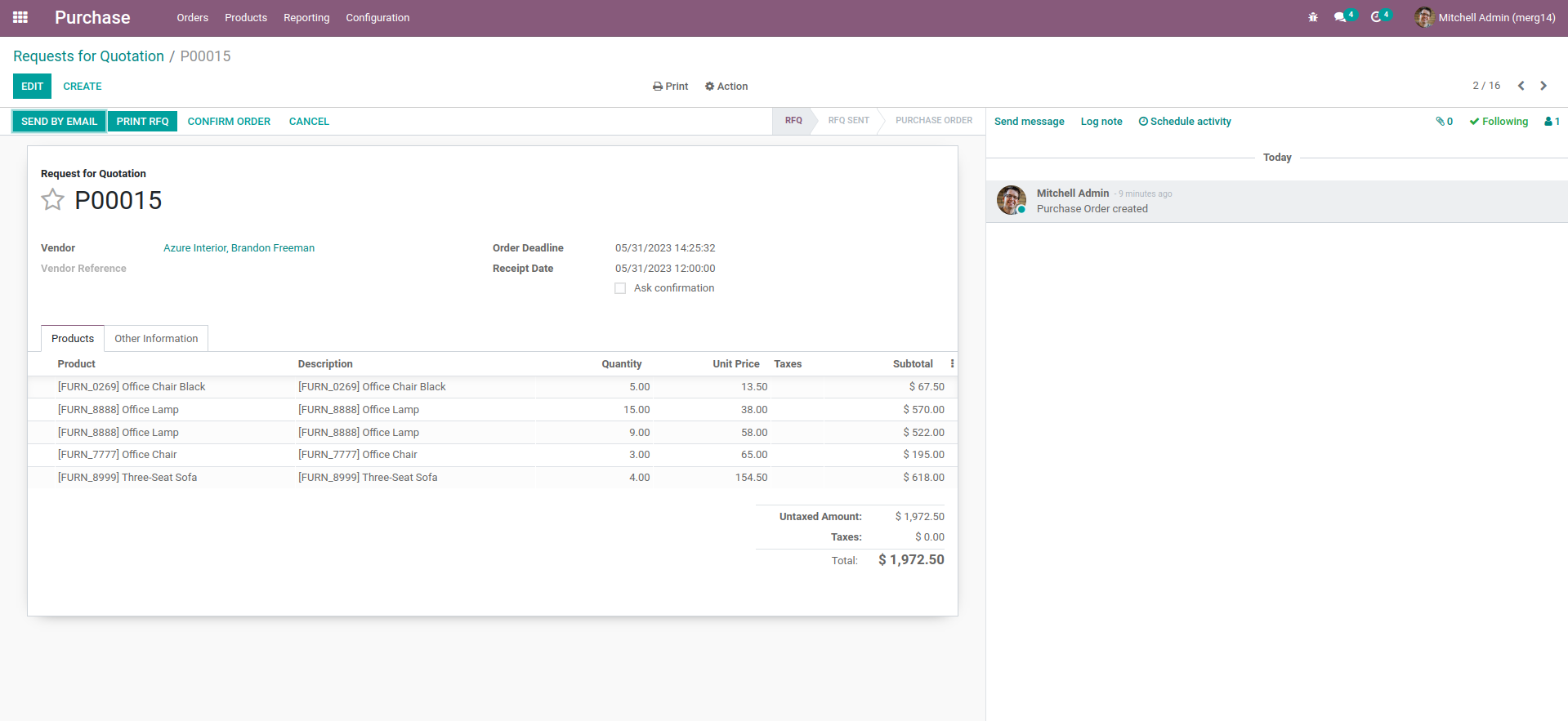Switch to Other Information tab

156,339
